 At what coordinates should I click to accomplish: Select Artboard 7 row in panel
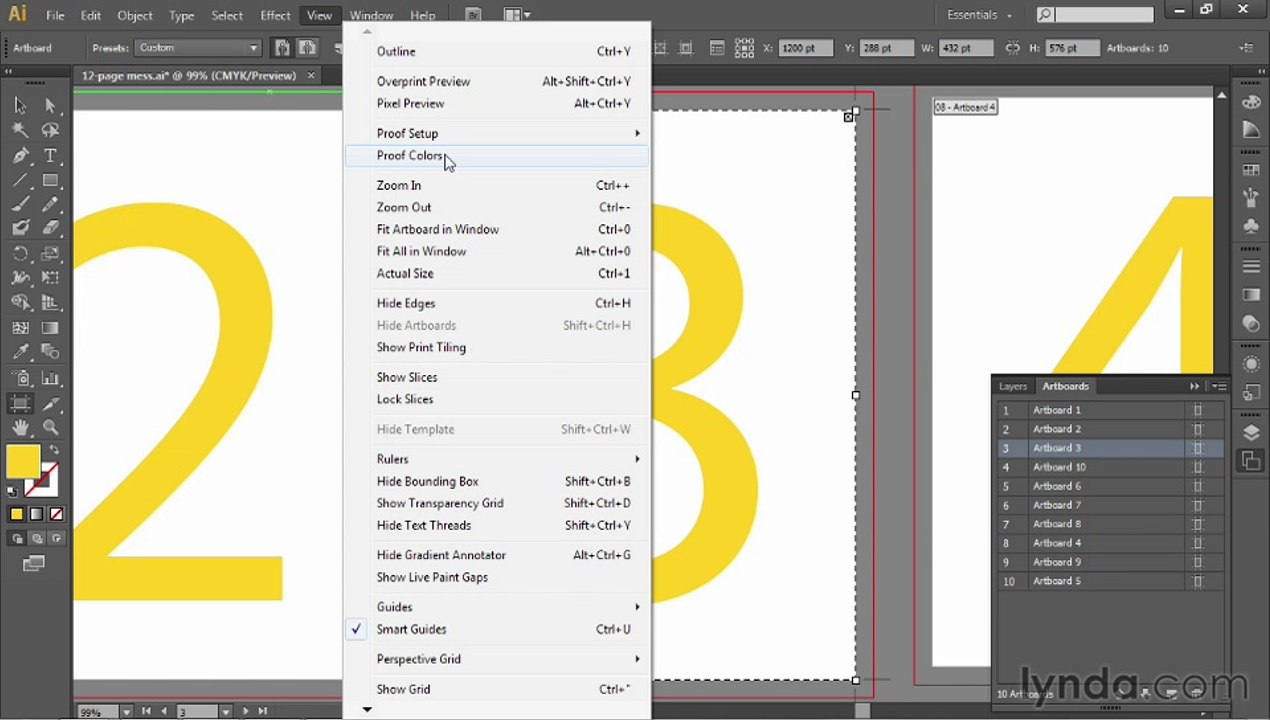point(1110,505)
